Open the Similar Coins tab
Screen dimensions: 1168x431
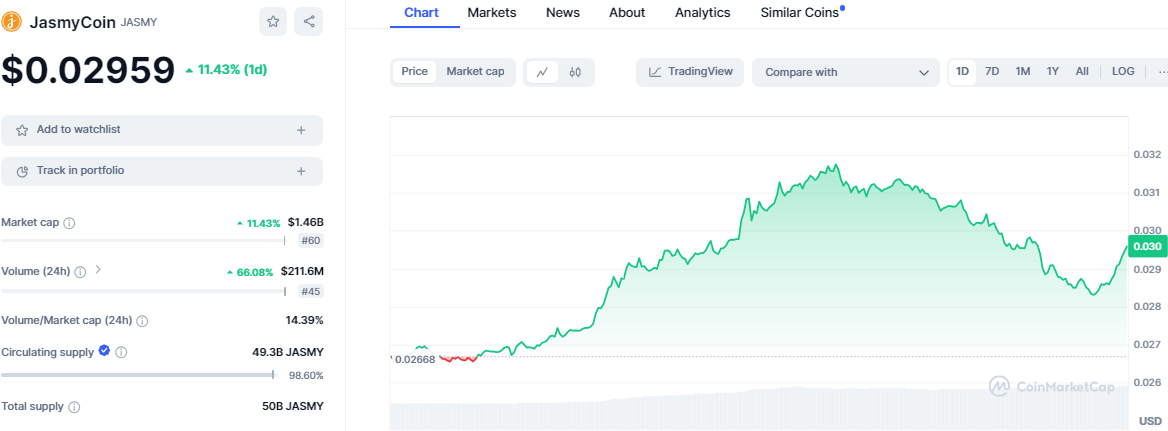tap(800, 13)
